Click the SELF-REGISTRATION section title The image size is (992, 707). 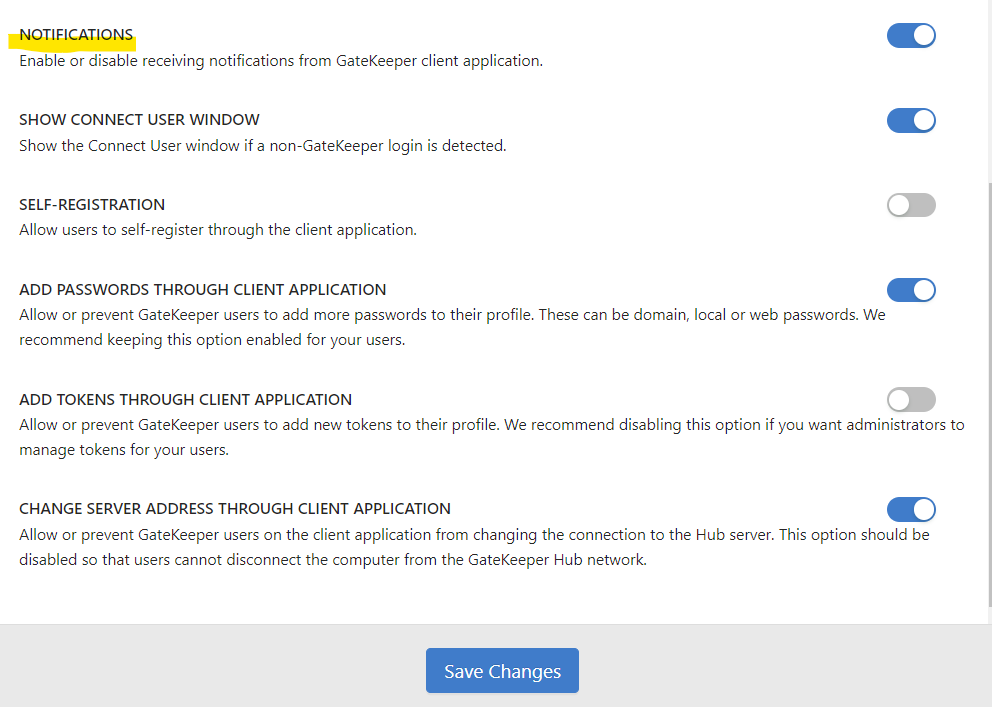91,204
